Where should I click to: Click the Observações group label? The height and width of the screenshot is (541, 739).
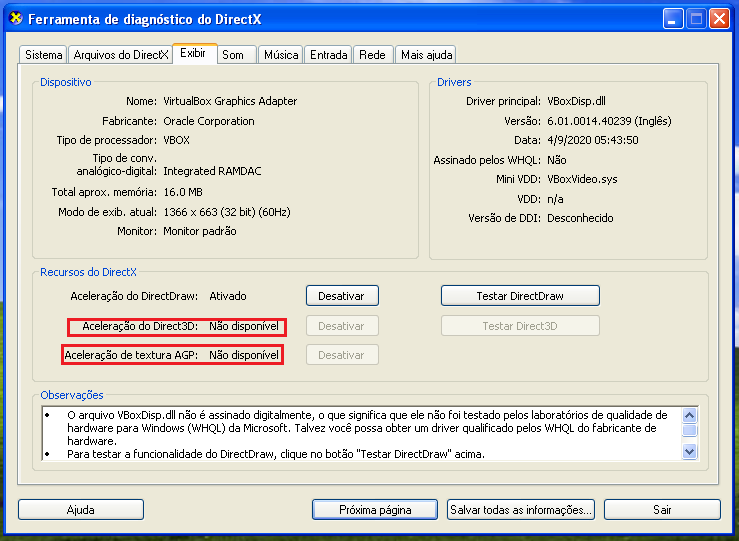click(x=72, y=395)
